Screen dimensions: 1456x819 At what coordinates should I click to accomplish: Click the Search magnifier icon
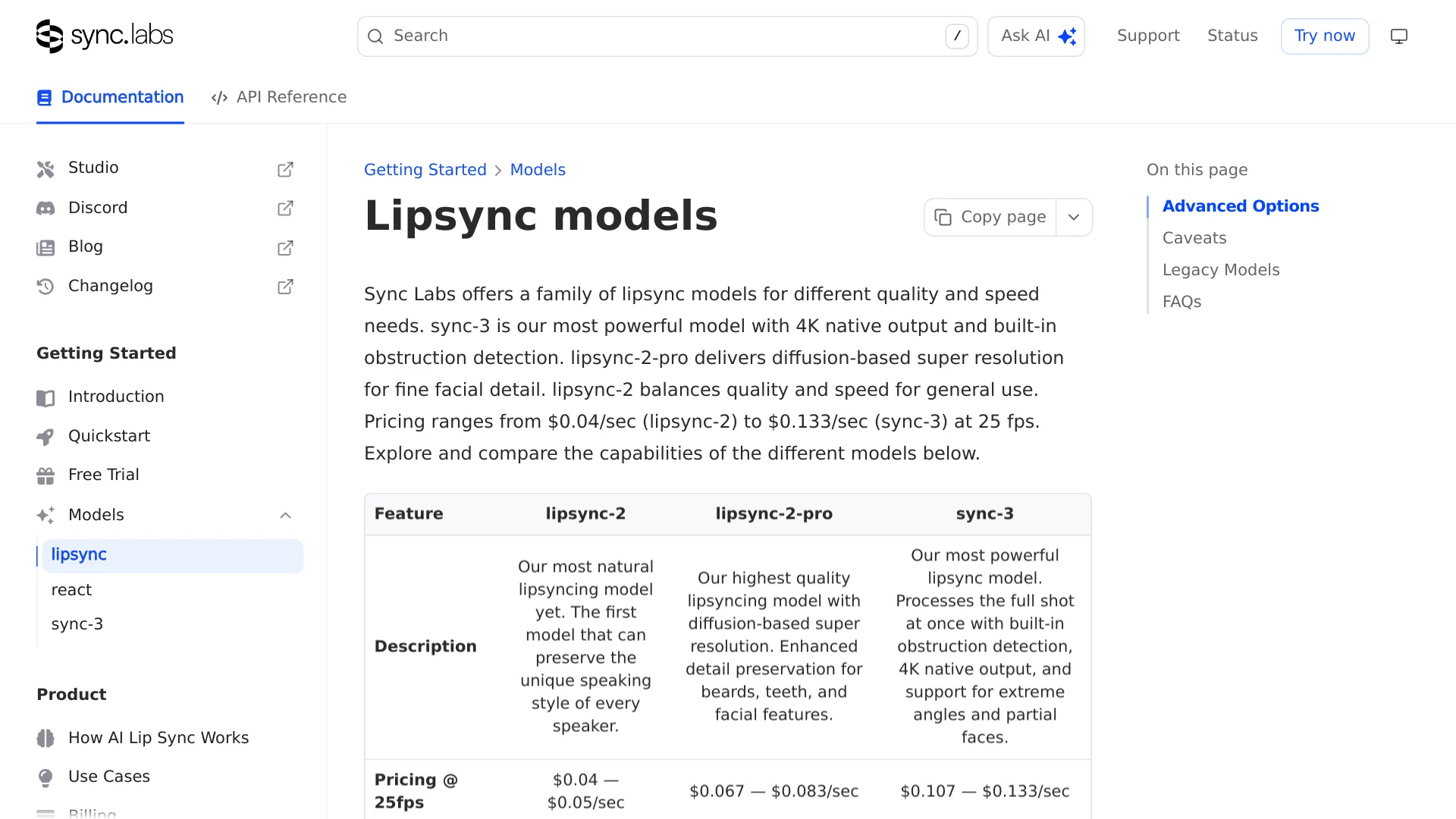(375, 36)
